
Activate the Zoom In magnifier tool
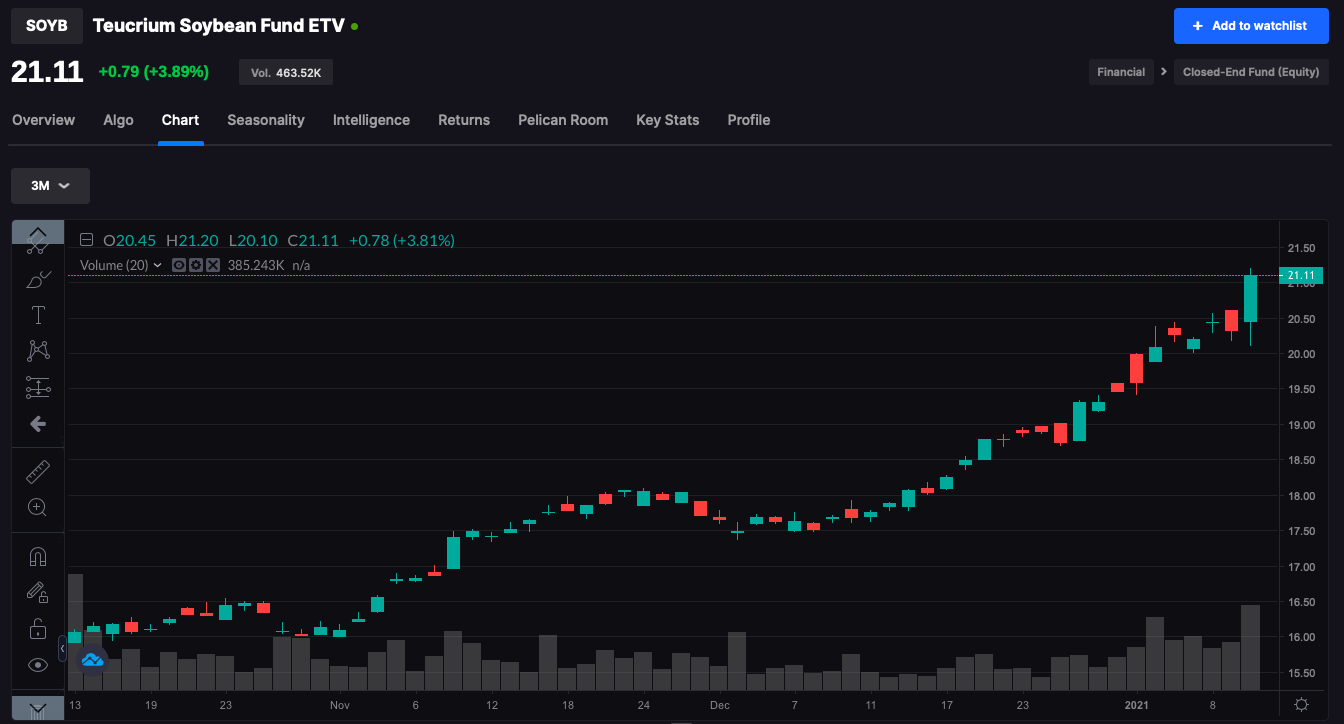[x=38, y=507]
